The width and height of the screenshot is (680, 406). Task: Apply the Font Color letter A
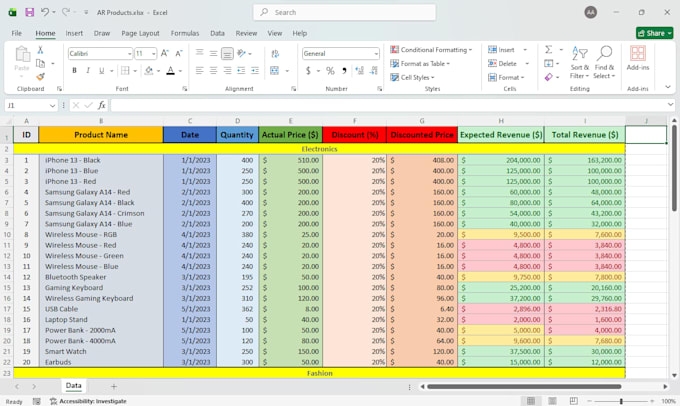[170, 70]
